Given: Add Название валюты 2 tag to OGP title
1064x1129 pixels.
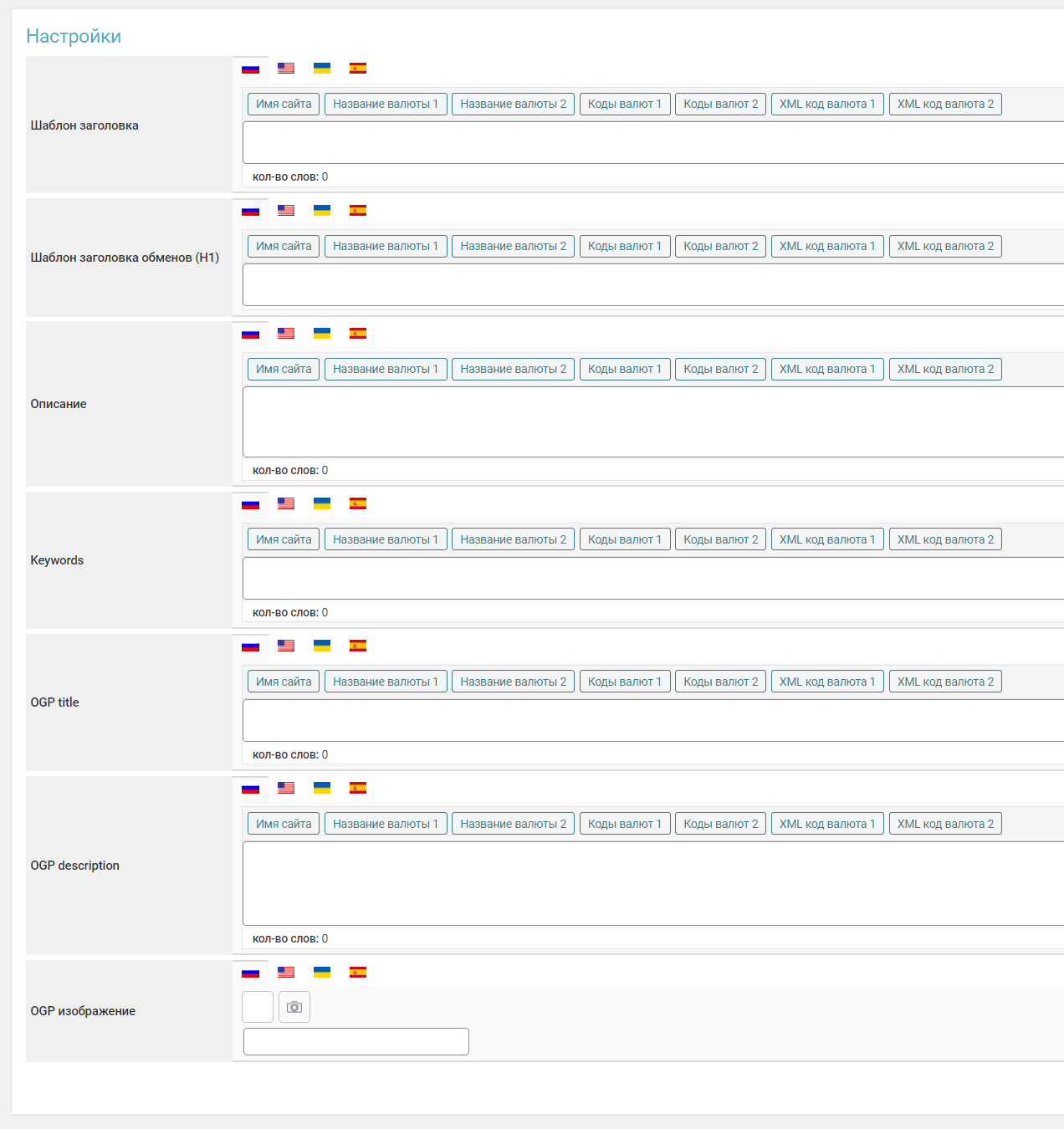Looking at the screenshot, I should [x=513, y=682].
